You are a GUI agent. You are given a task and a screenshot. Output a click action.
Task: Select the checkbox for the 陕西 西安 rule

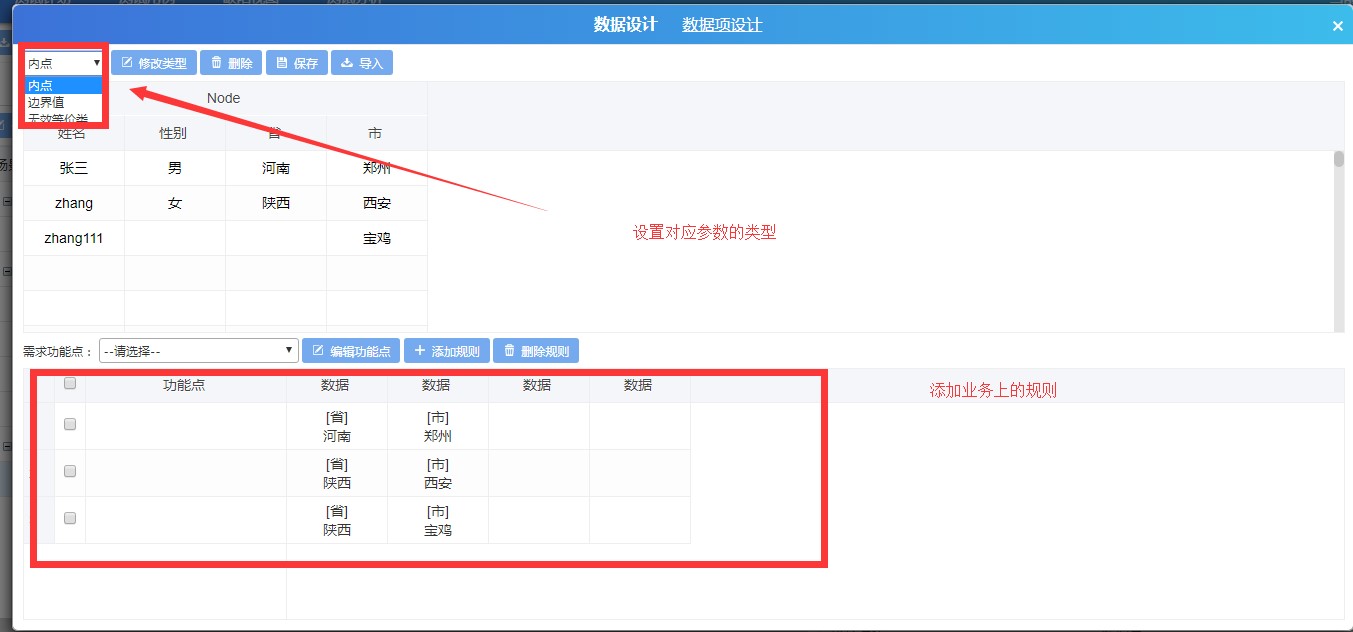pyautogui.click(x=70, y=471)
